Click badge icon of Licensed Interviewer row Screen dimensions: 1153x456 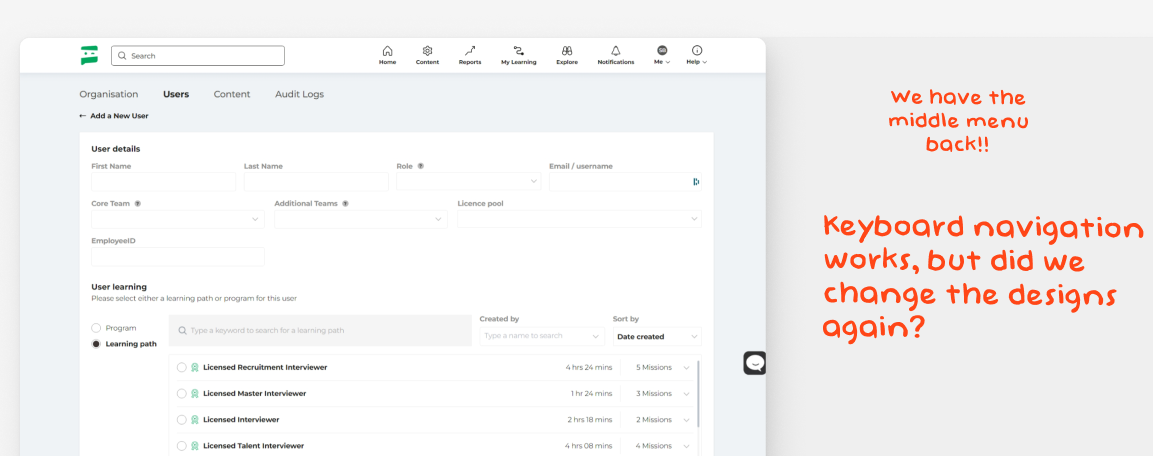point(195,420)
